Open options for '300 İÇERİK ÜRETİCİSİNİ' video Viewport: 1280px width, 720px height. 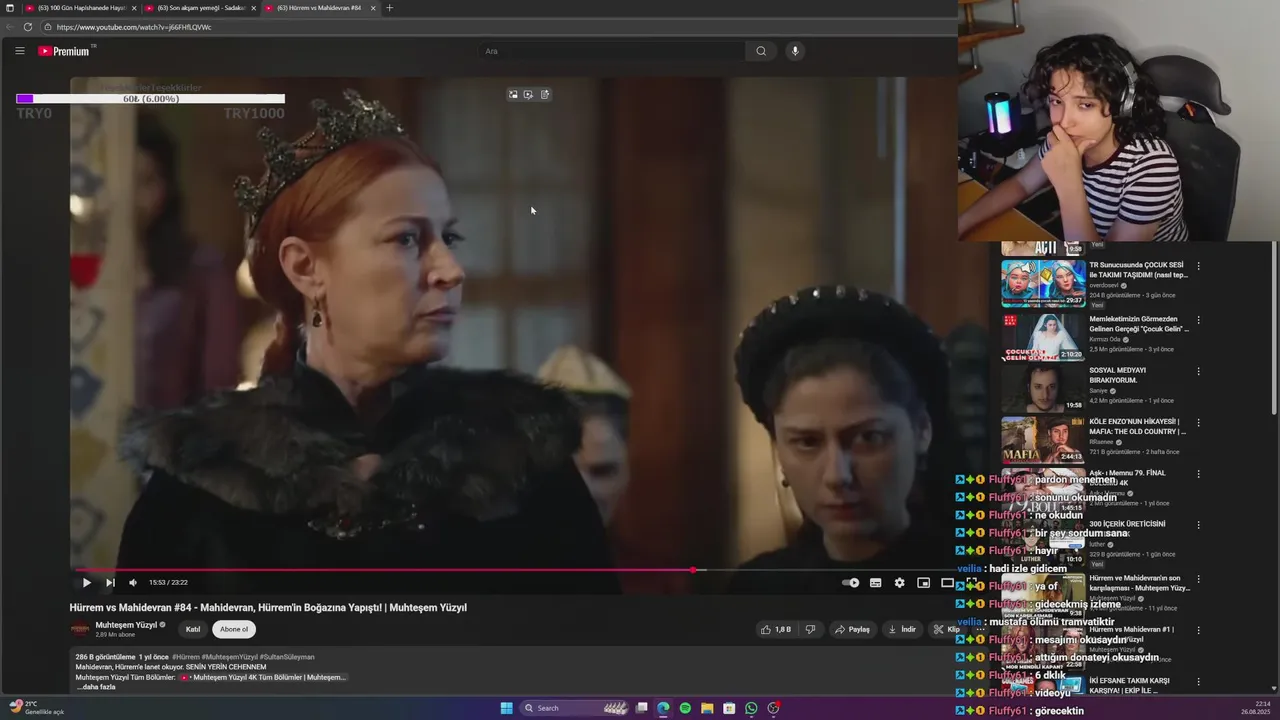(1198, 524)
